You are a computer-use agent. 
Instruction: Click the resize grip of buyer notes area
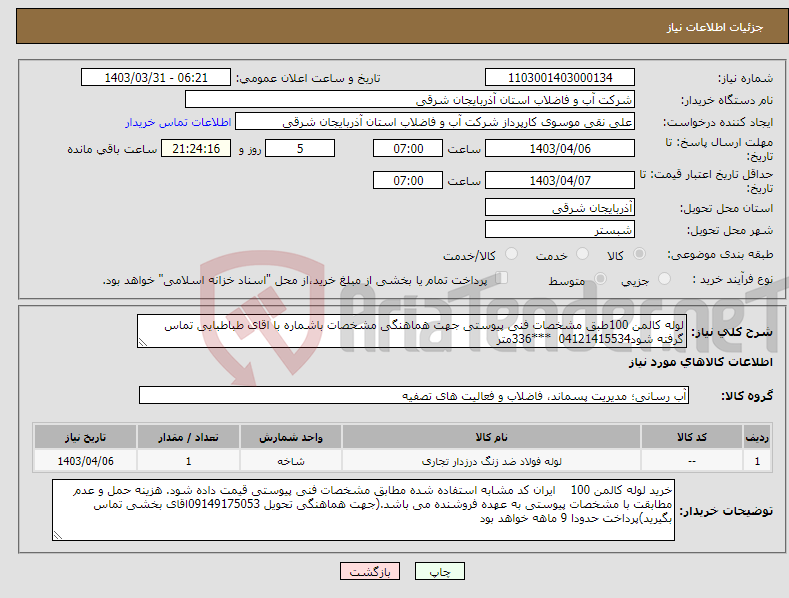point(58,536)
